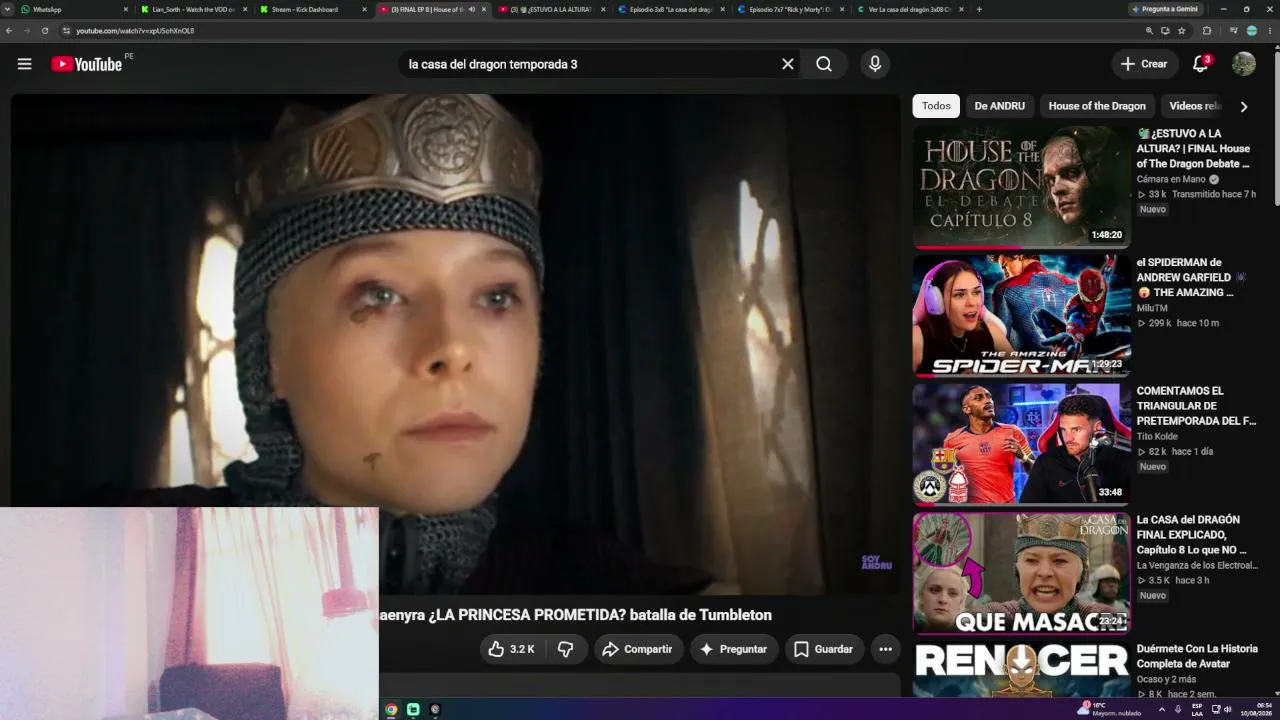Like the video with thumbs up
The width and height of the screenshot is (1280, 720).
point(512,649)
